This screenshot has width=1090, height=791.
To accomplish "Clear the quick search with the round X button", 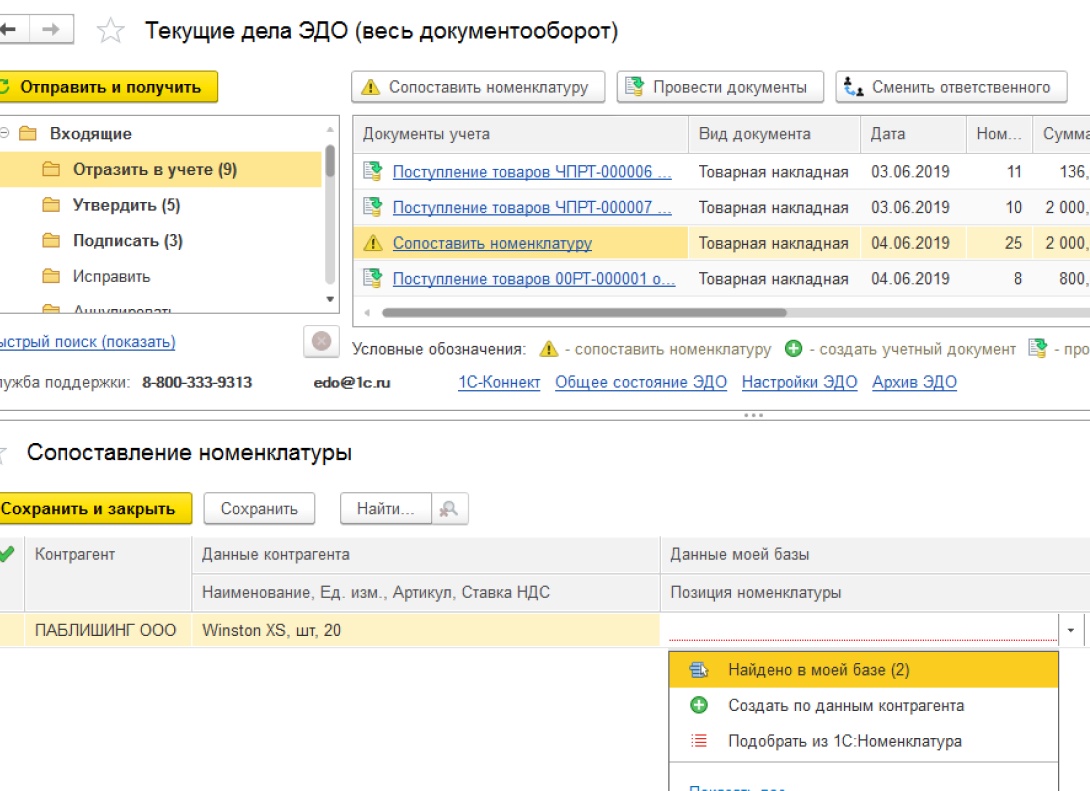I will 321,341.
